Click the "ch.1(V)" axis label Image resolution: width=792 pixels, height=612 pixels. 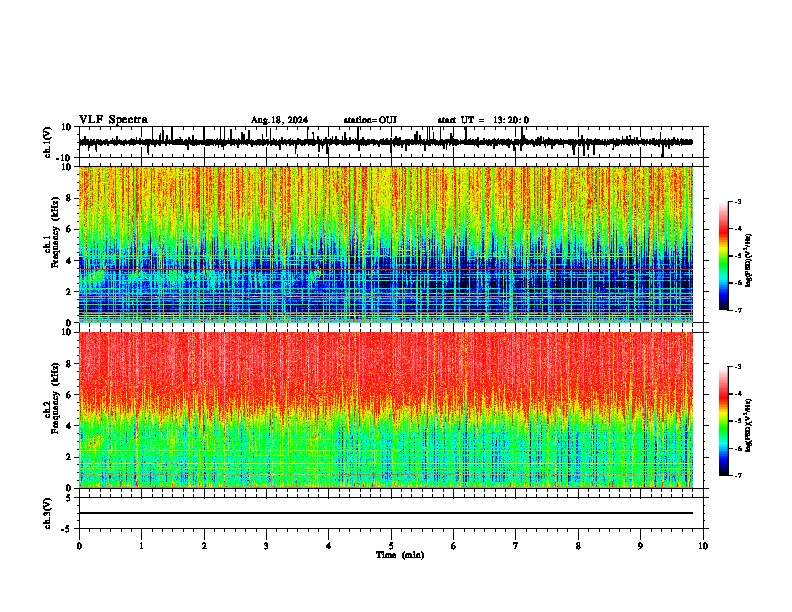pos(48,142)
